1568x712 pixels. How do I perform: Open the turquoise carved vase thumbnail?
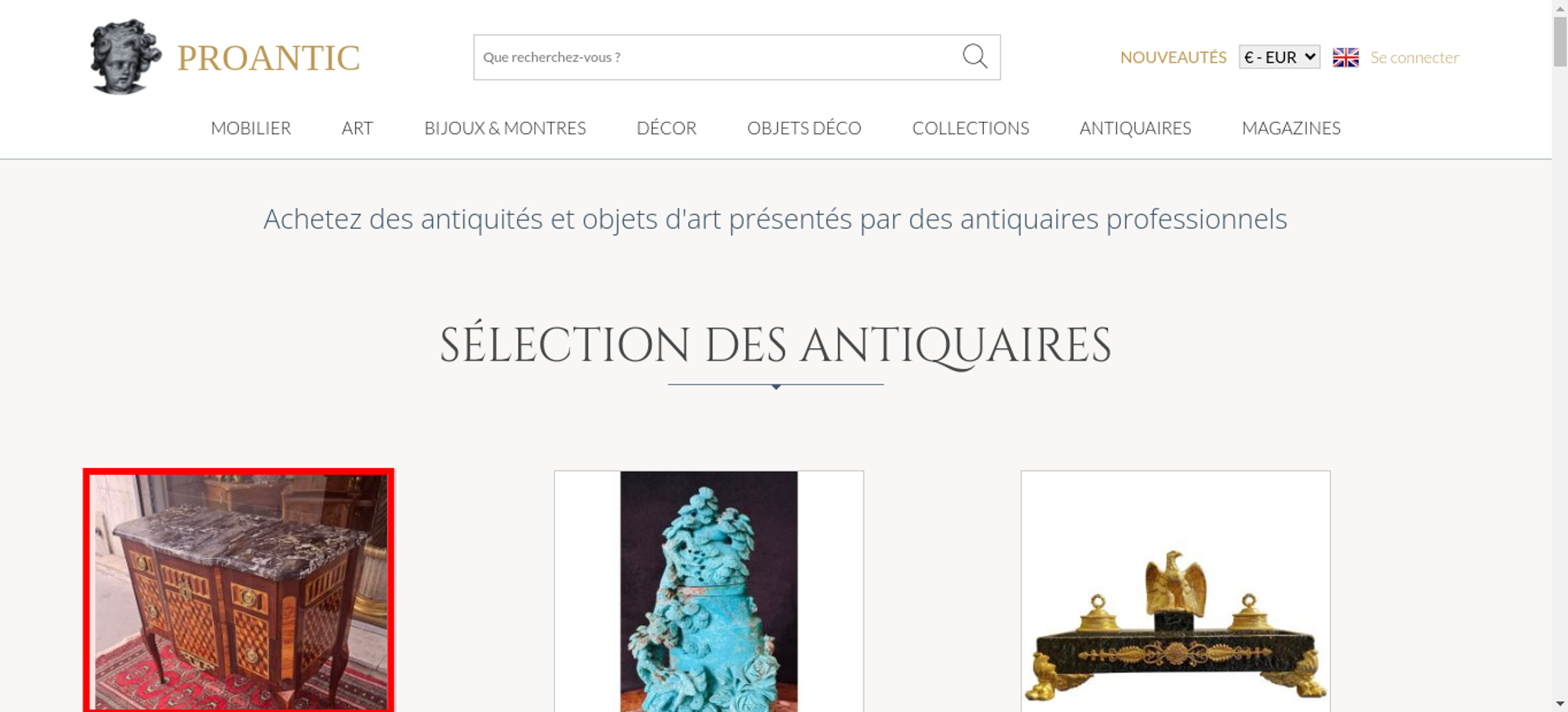709,591
